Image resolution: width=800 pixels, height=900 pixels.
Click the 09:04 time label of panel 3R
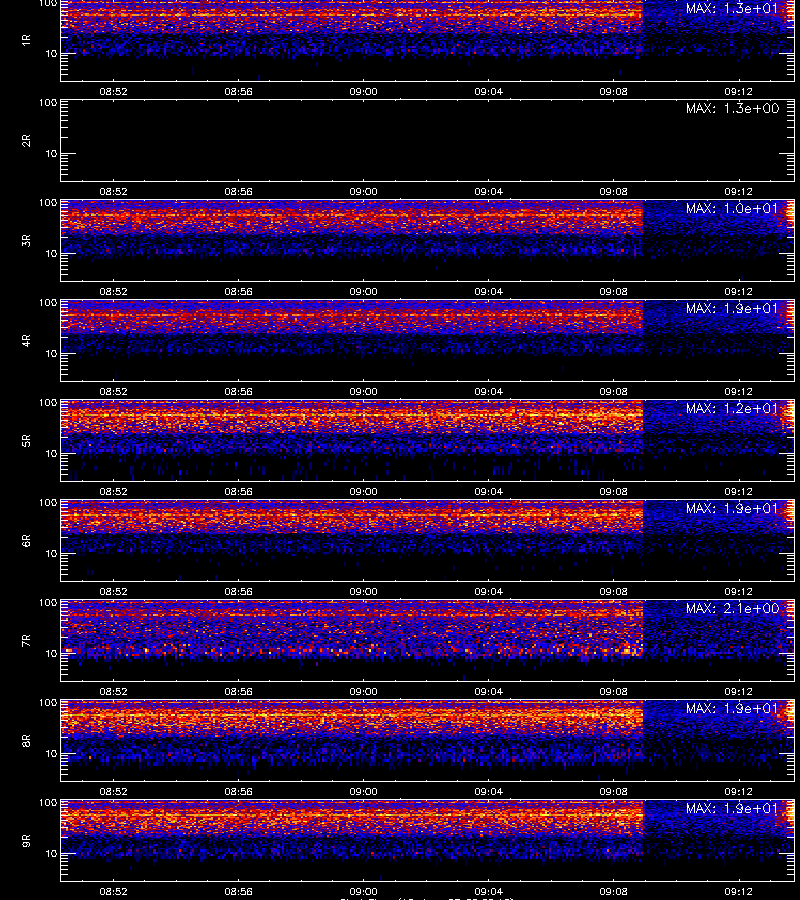tap(488, 292)
